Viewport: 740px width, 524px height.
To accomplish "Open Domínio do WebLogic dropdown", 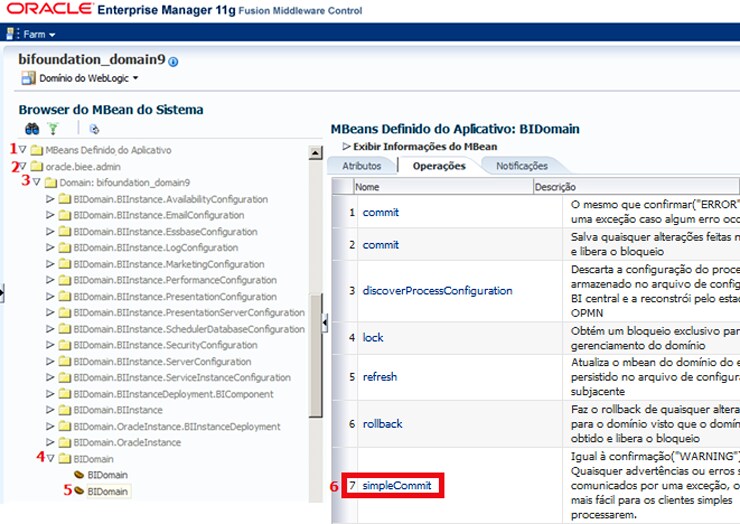I will point(89,78).
